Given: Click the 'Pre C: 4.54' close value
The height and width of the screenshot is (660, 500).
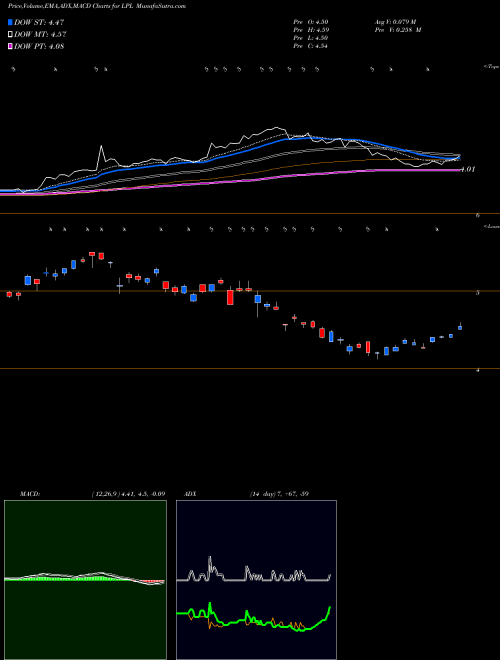Looking at the screenshot, I should click(311, 46).
